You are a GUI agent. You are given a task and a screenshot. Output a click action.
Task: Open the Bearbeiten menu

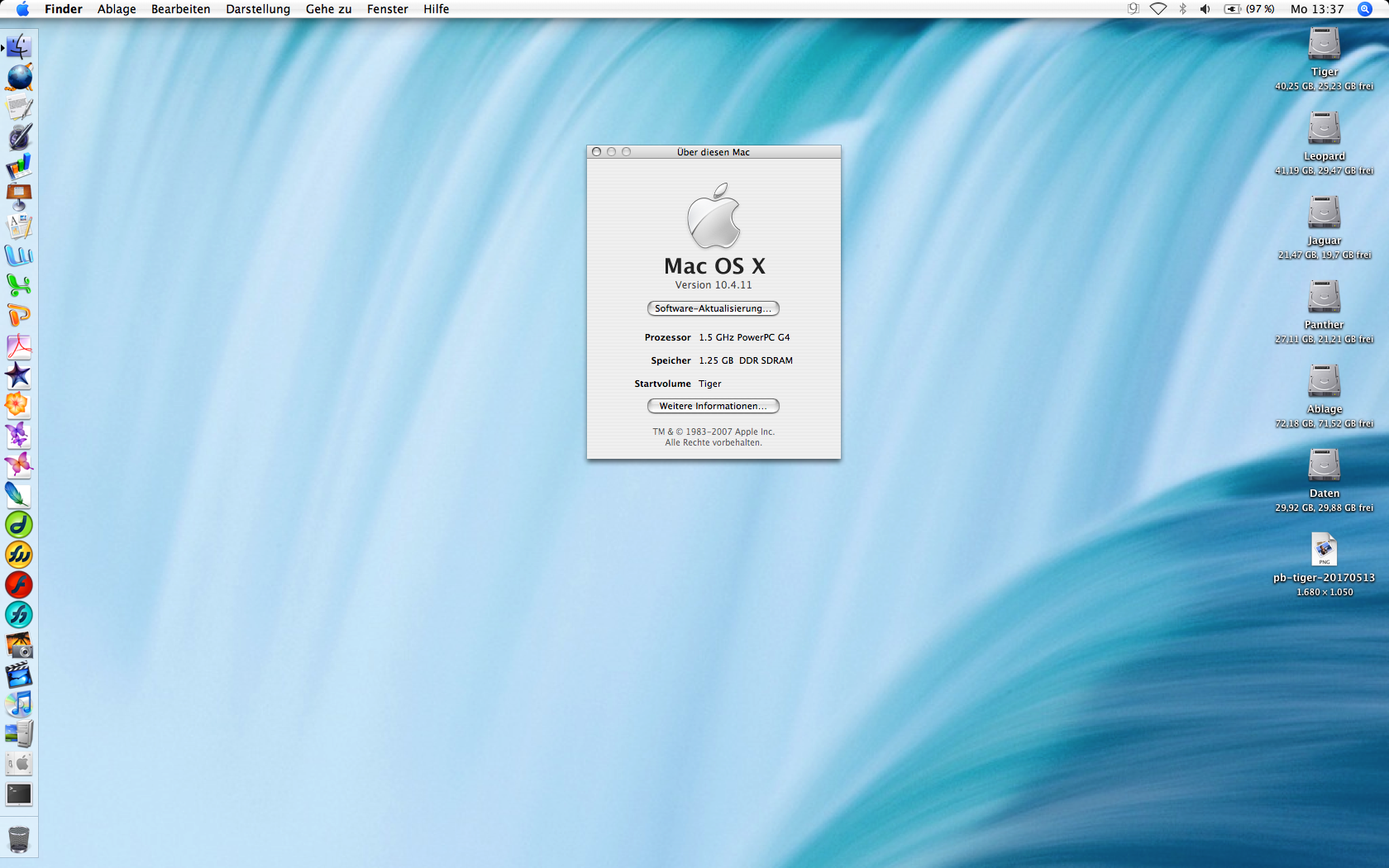(x=180, y=9)
